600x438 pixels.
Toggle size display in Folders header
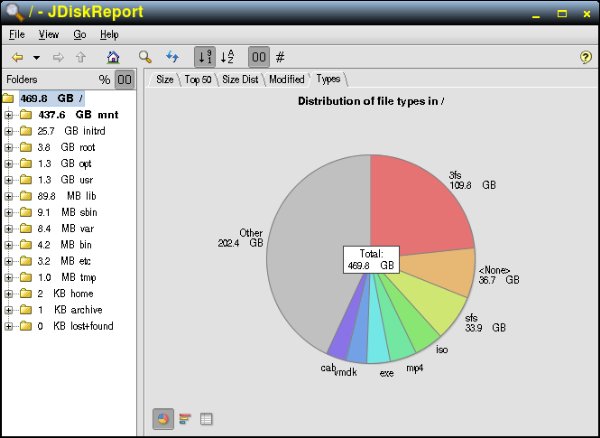tap(125, 80)
